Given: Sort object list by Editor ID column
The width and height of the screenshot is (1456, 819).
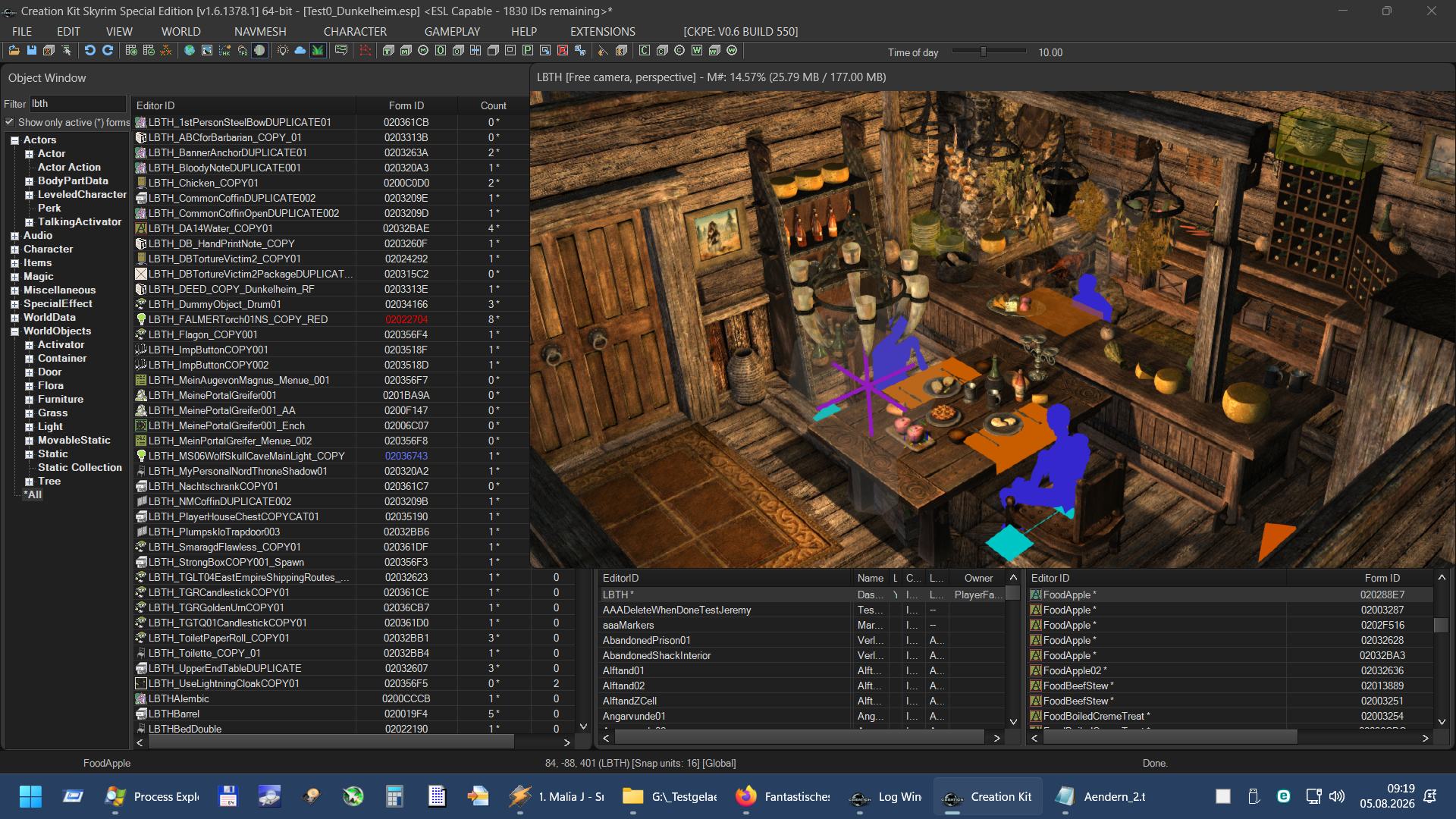Looking at the screenshot, I should coord(243,105).
